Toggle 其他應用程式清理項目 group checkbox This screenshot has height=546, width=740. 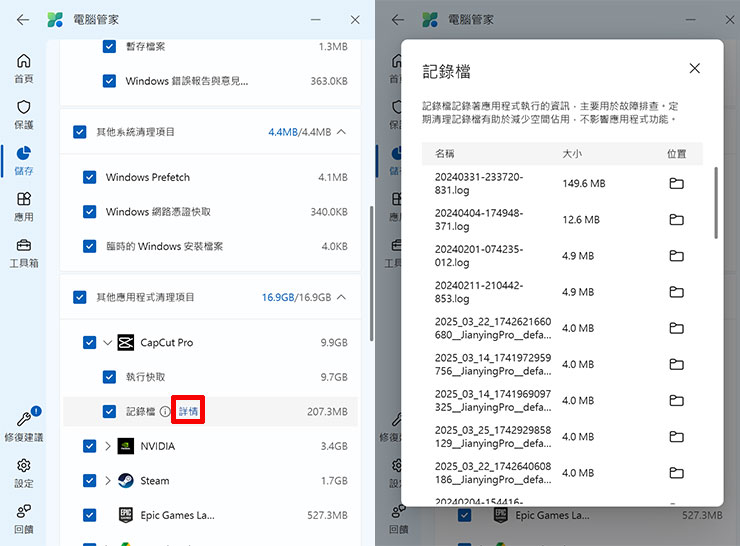[80, 297]
